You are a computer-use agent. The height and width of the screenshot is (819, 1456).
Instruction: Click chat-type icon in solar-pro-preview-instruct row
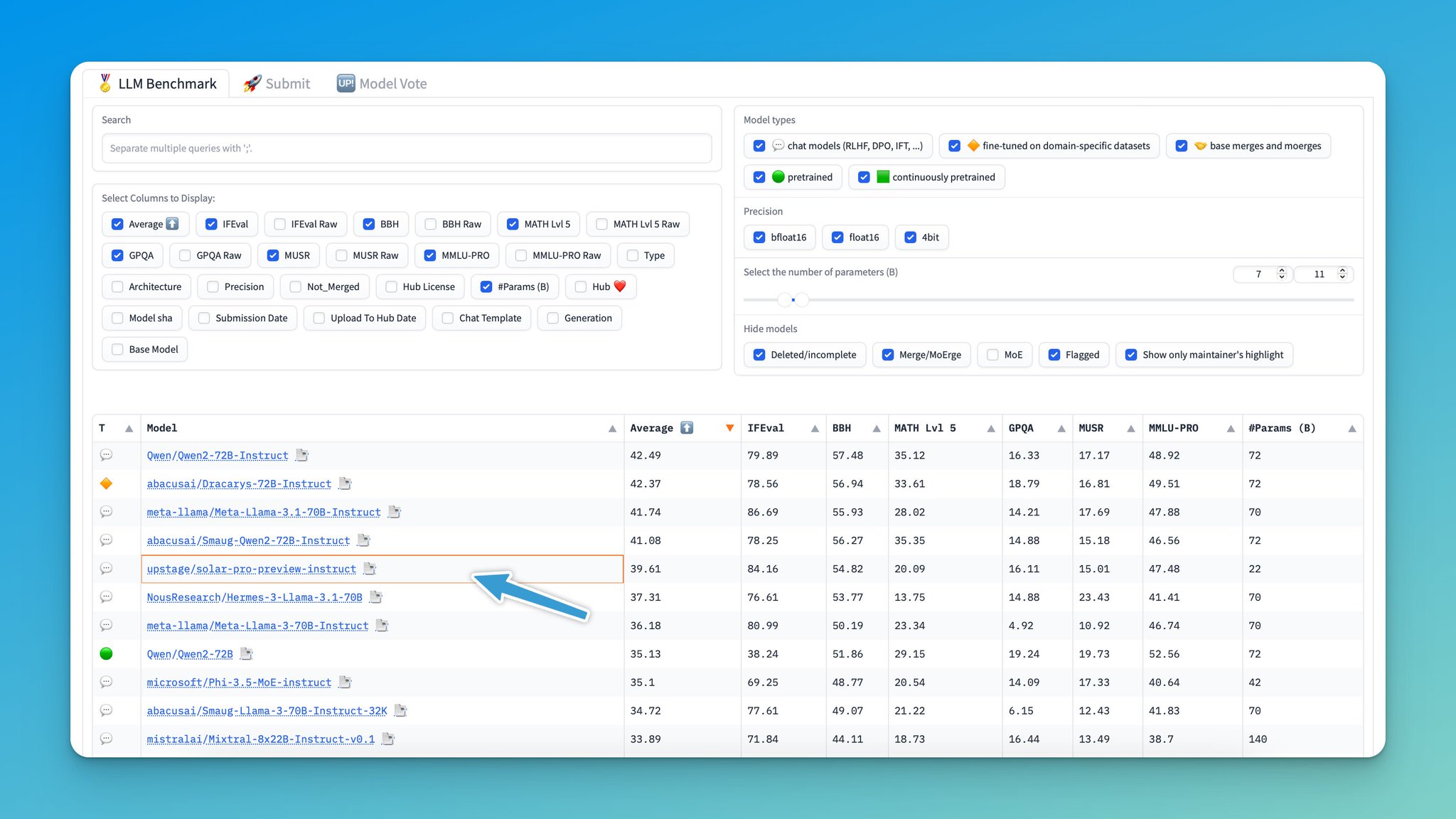coord(106,569)
